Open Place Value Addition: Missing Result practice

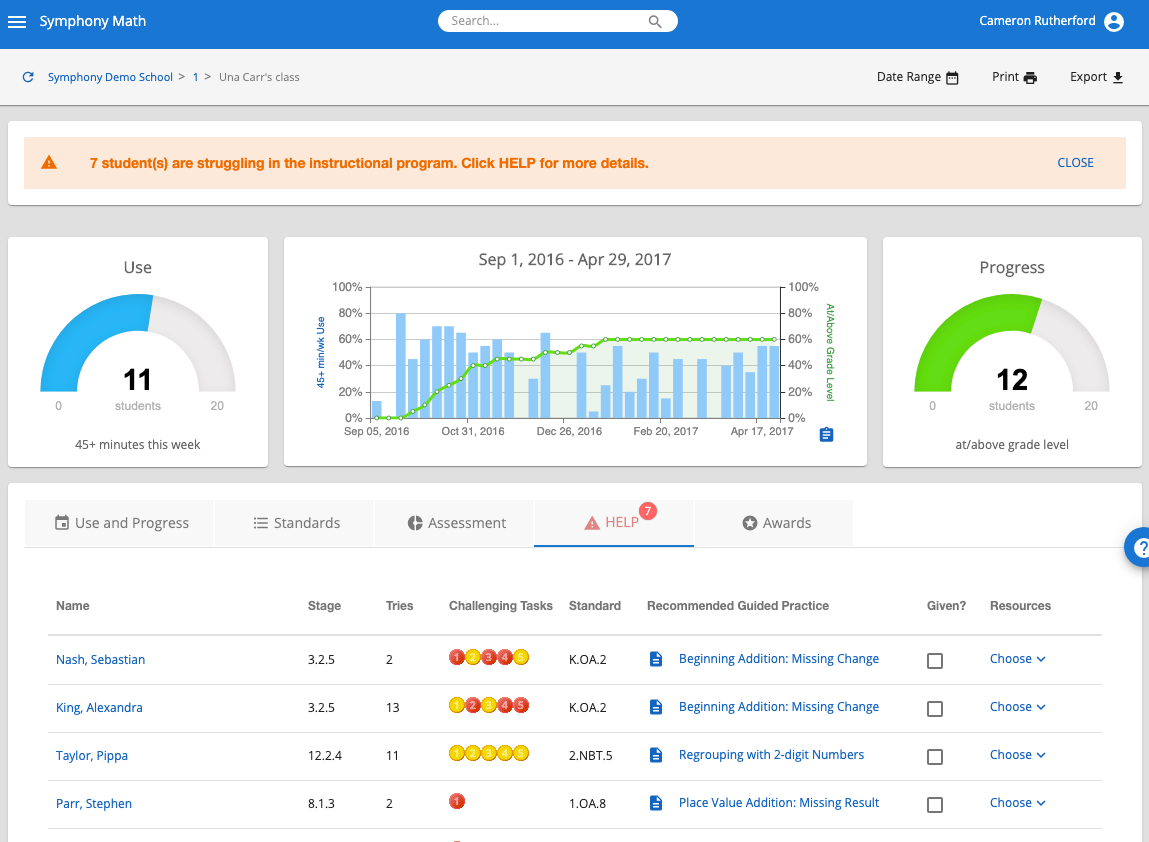tap(778, 802)
